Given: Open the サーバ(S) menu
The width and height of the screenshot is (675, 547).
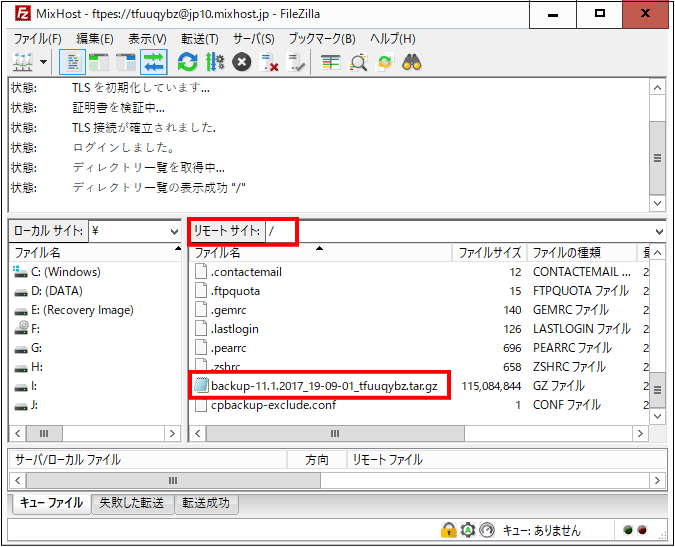Looking at the screenshot, I should tap(254, 39).
